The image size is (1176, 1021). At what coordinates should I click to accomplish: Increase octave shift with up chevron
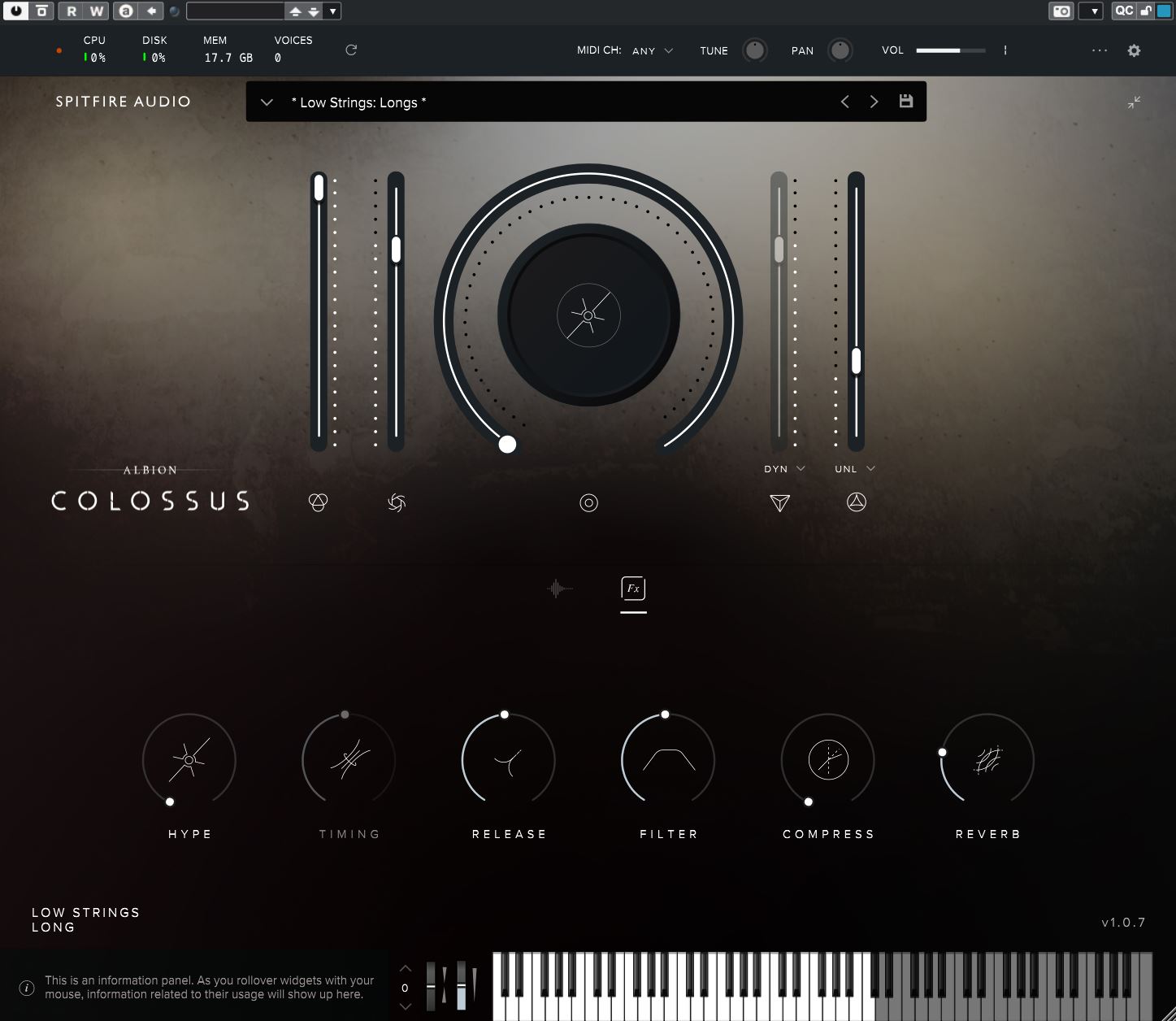(x=406, y=969)
